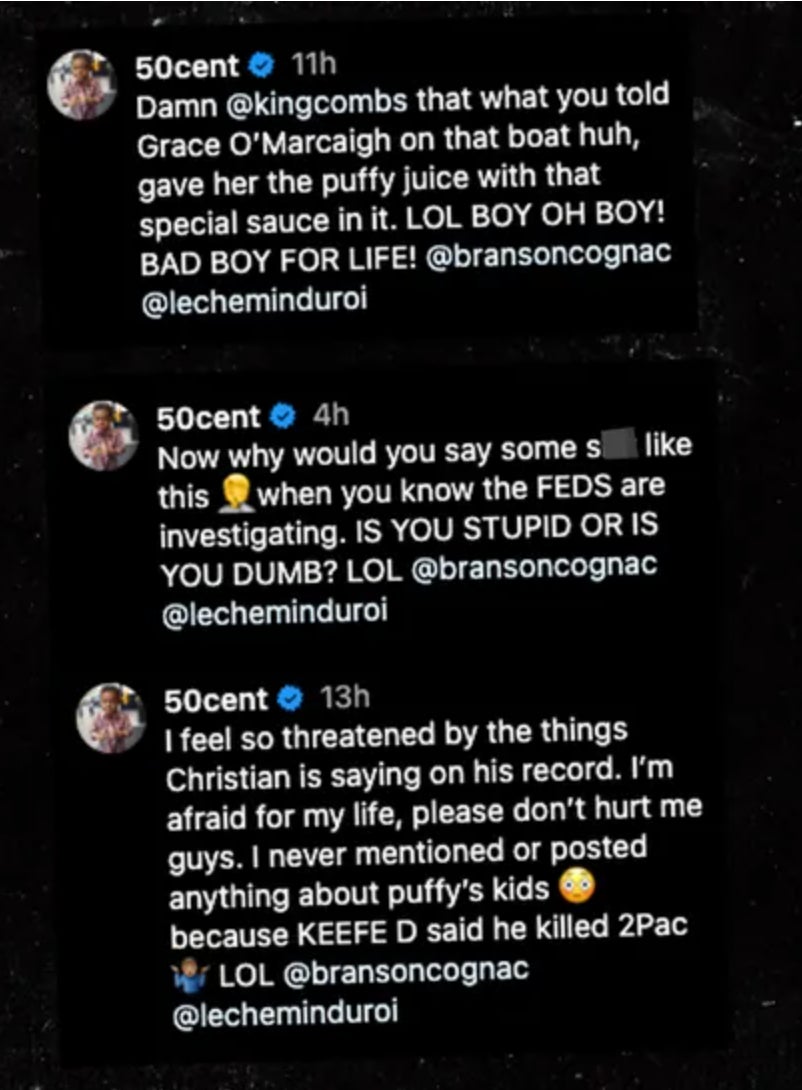Open the 50cent avatar on the 11h comment
This screenshot has height=1090, width=802.
(83, 85)
